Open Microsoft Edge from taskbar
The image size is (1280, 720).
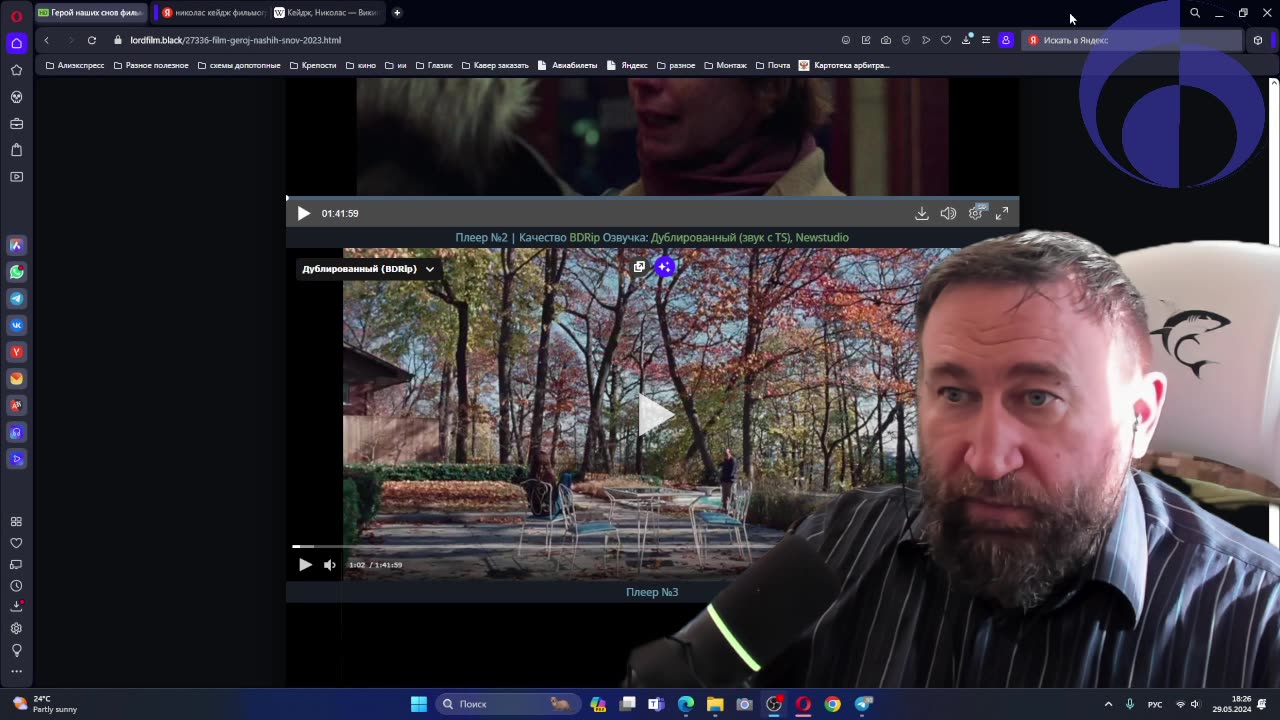(686, 704)
